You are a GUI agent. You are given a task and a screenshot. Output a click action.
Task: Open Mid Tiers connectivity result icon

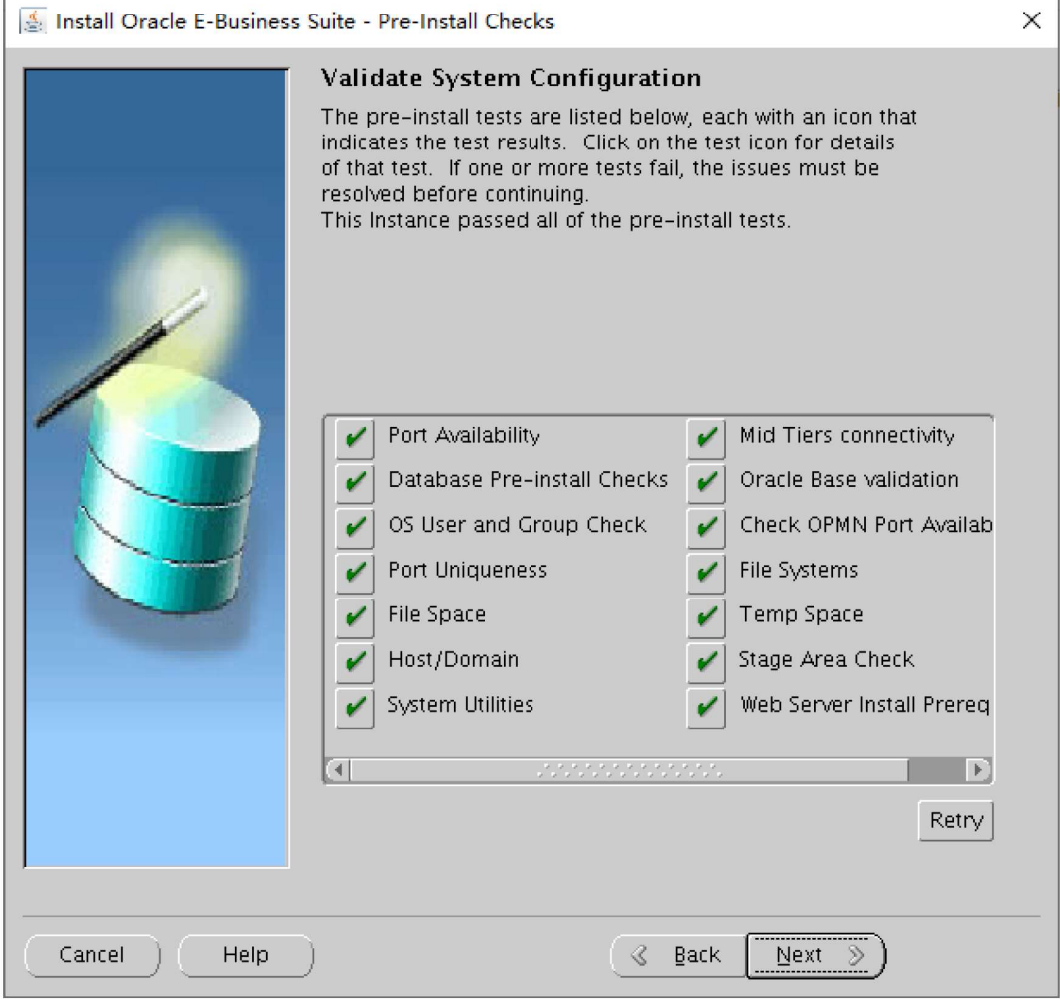coord(706,438)
